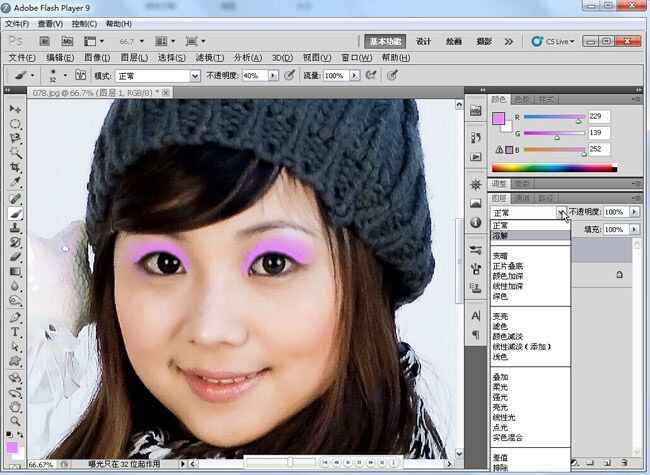Choose 叠加 blend mode from list

click(x=500, y=377)
